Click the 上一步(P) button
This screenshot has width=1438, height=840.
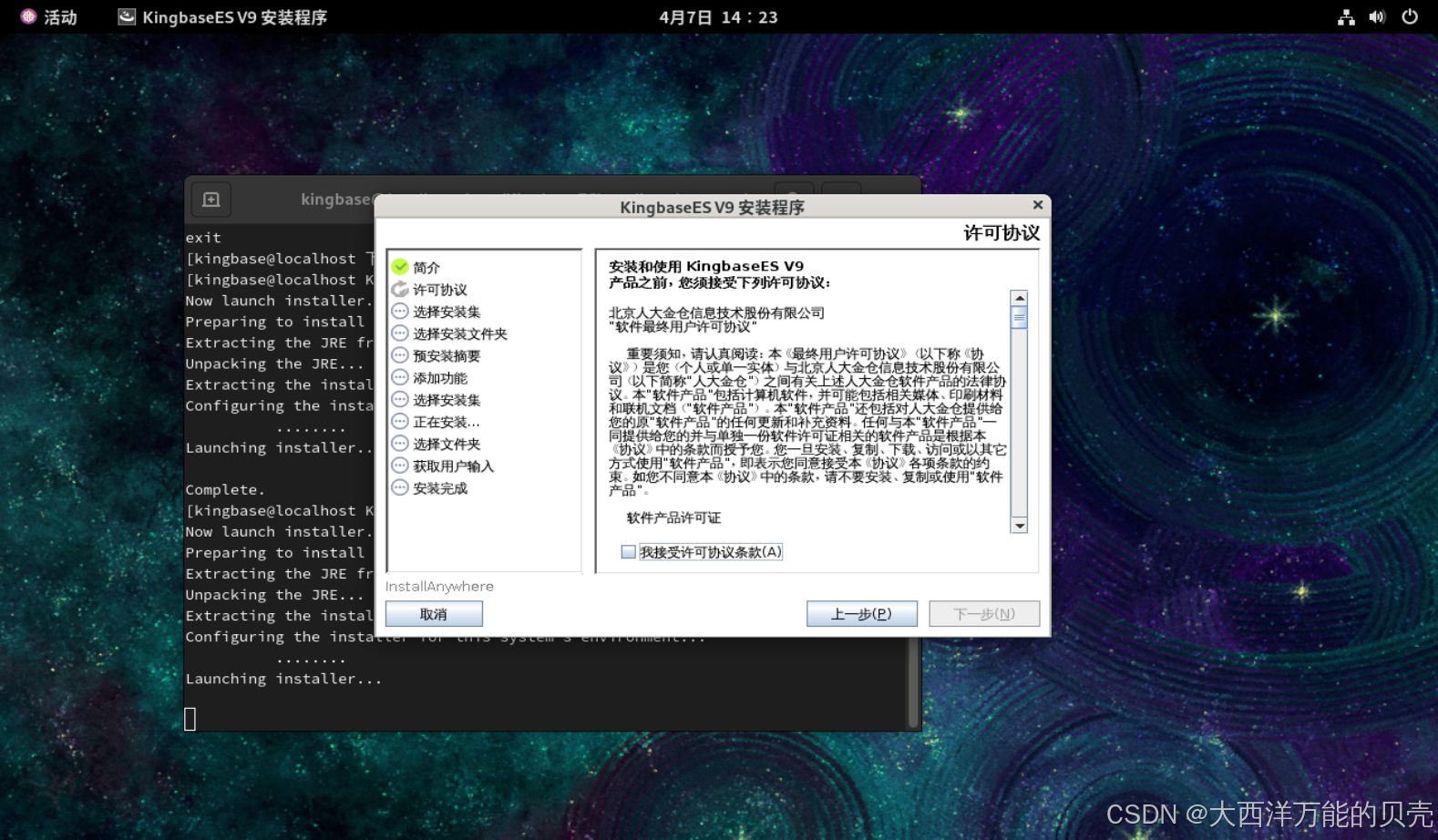point(861,614)
